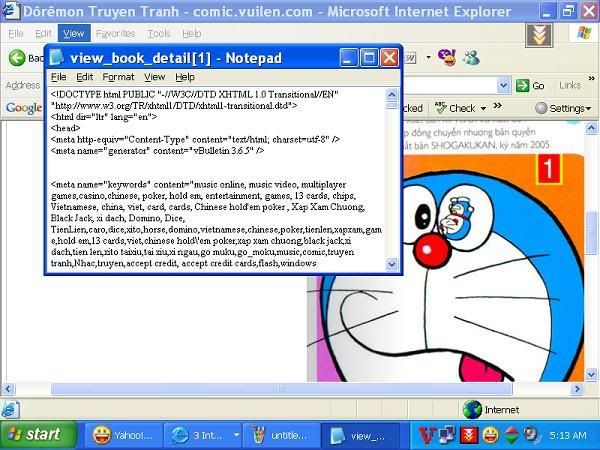Screen dimensions: 600x450
Task: Click the download manager arrows icon near menu bar
Action: tap(539, 35)
